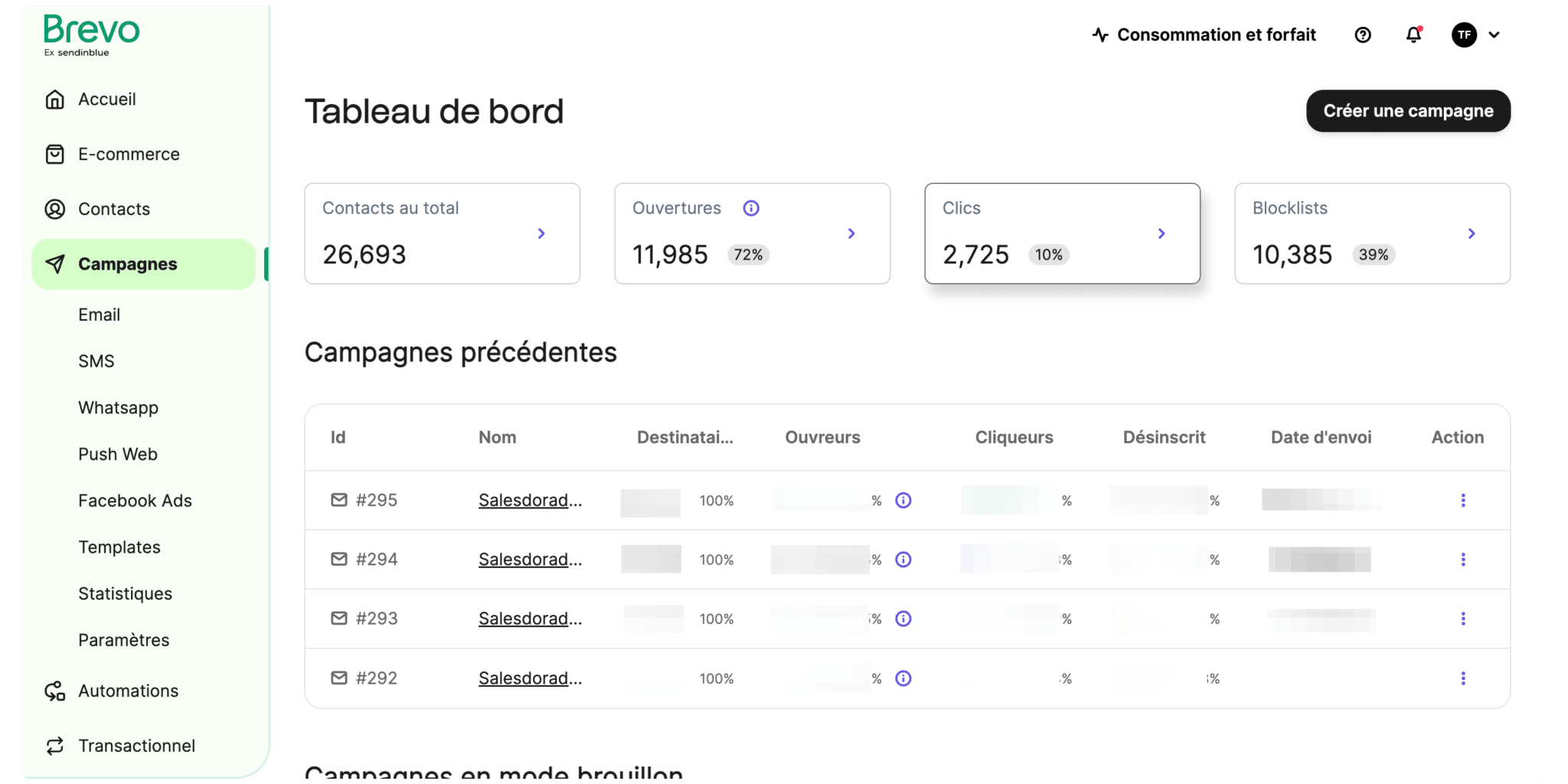Select the Campagnes paper plane icon
Image resolution: width=1568 pixels, height=784 pixels.
click(54, 263)
